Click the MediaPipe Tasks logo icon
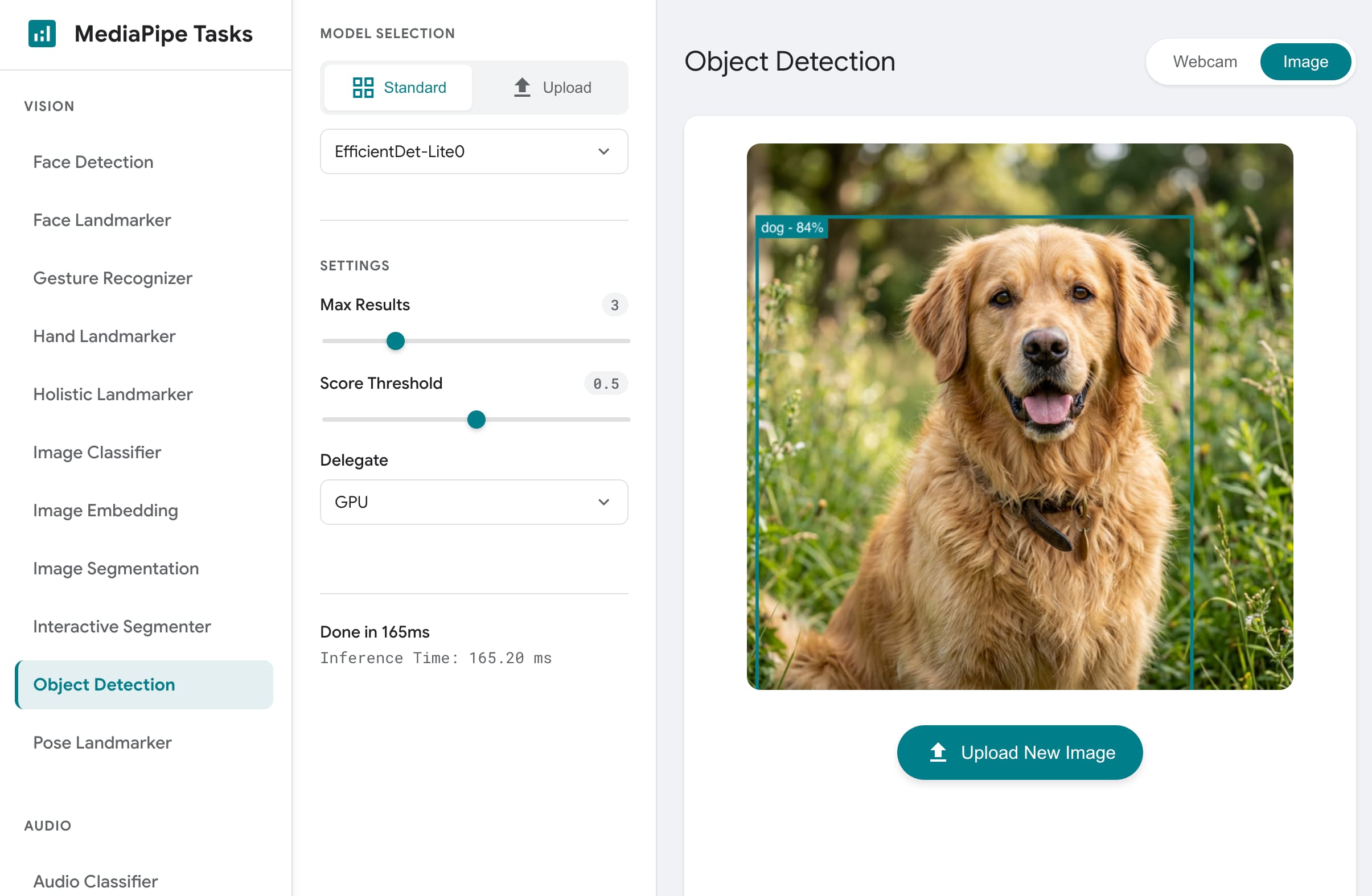 tap(42, 34)
